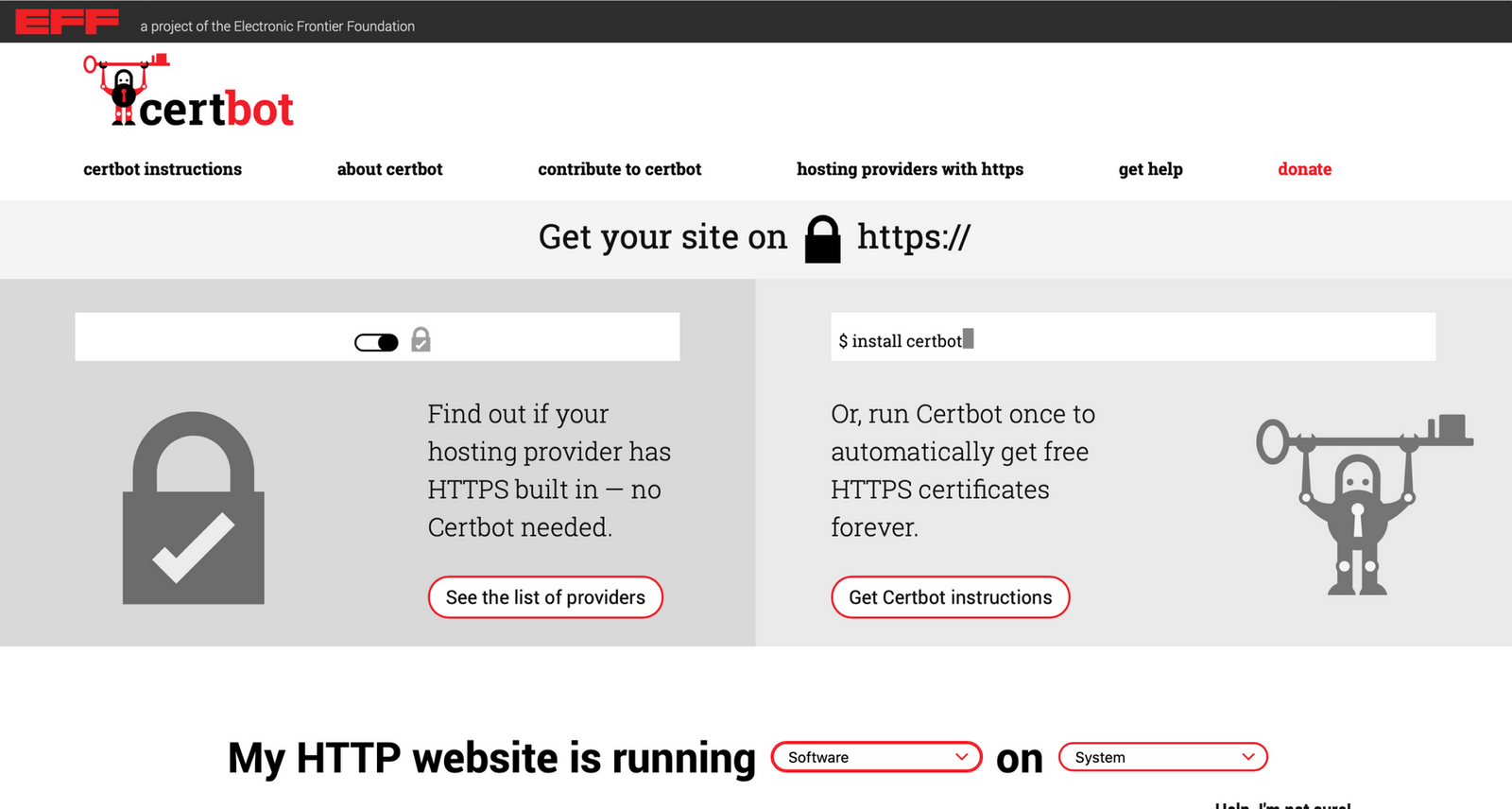This screenshot has width=1512, height=809.
Task: Open certbot instructions menu item
Action: pyautogui.click(x=163, y=169)
